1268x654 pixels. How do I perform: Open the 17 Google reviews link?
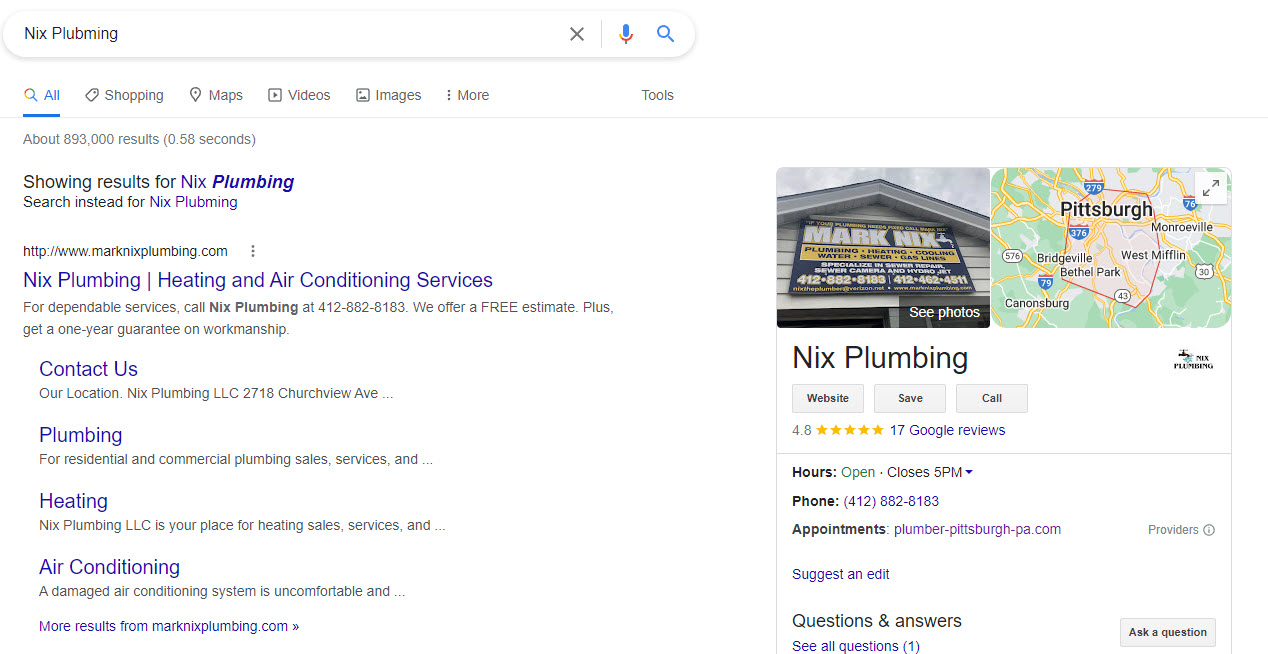[x=947, y=430]
